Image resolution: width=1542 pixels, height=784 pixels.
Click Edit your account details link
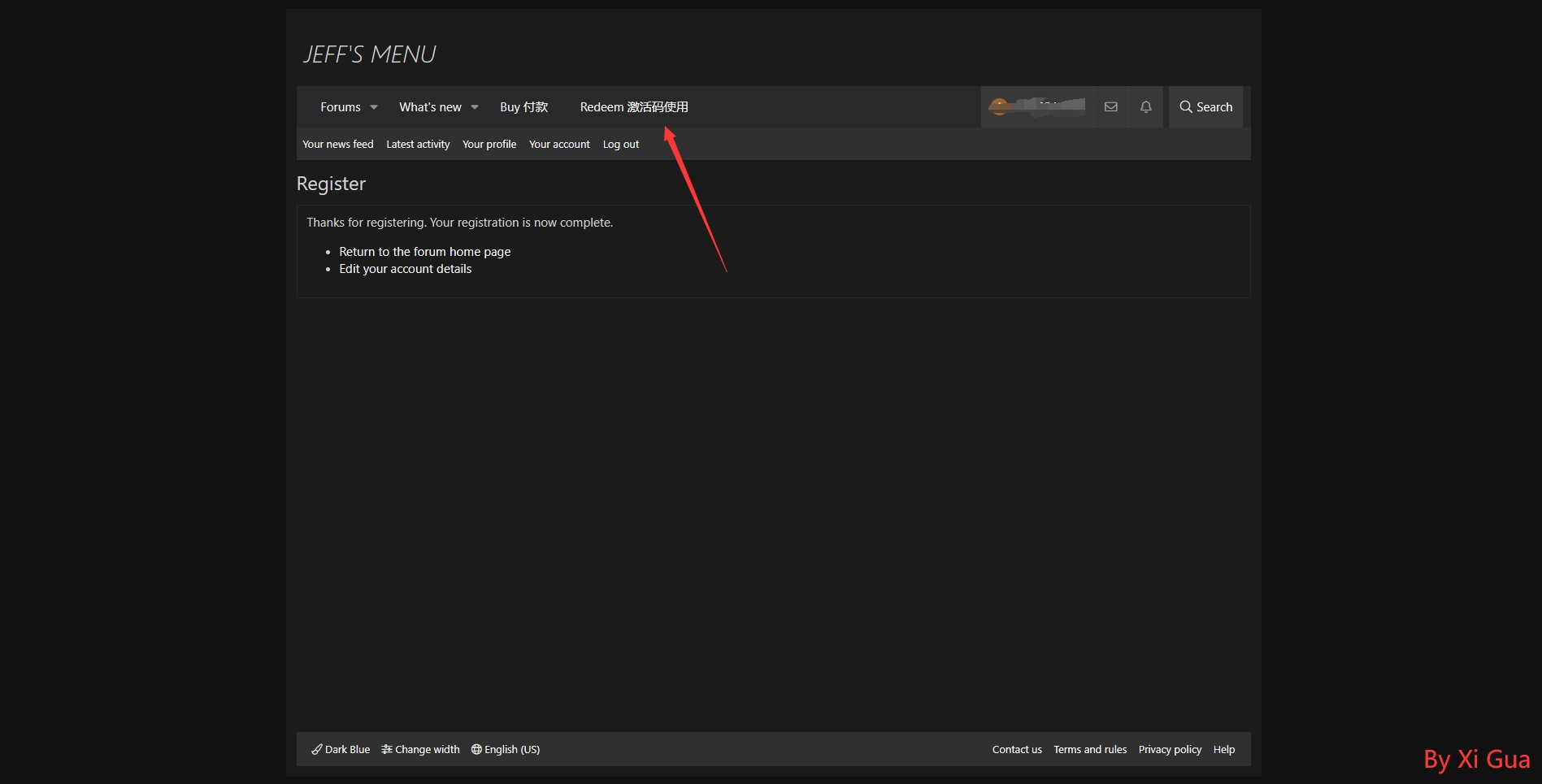pos(405,269)
